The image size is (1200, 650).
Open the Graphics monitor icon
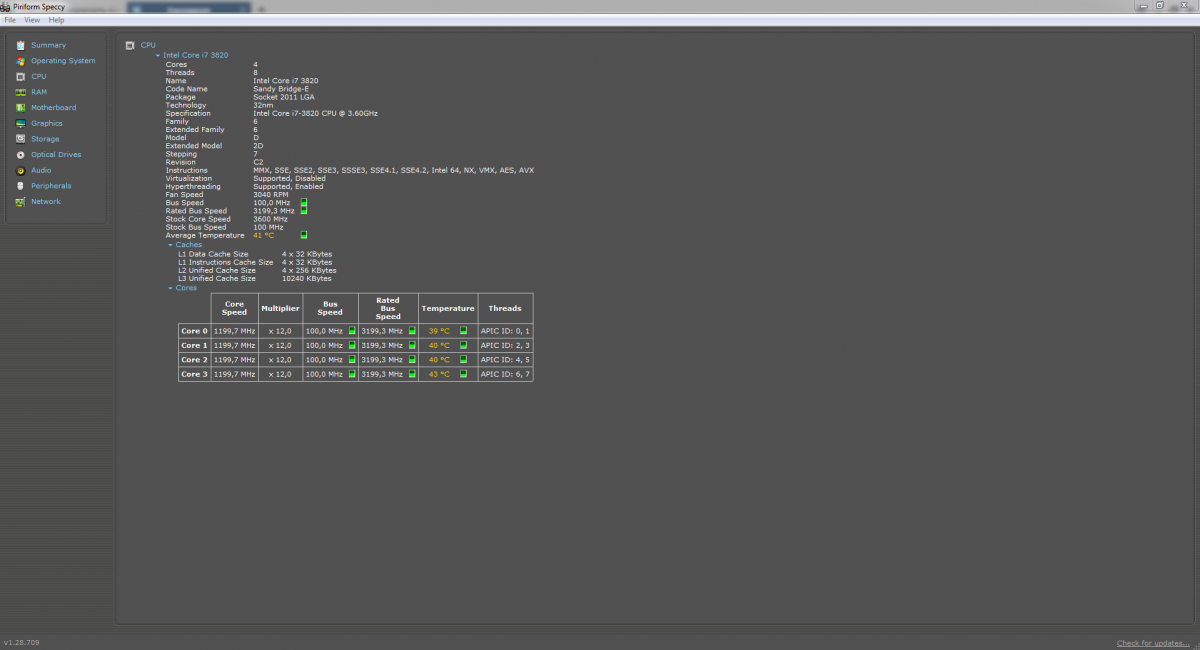[21, 124]
